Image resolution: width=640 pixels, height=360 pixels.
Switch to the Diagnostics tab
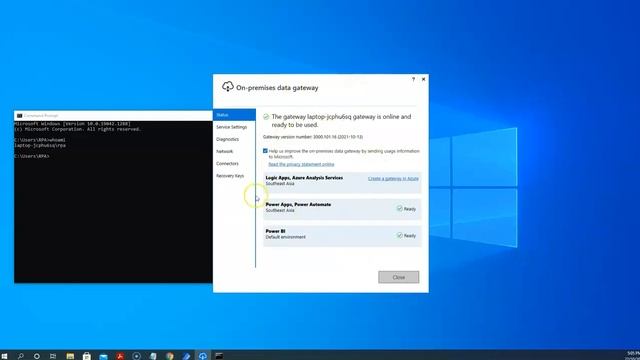[x=227, y=139]
